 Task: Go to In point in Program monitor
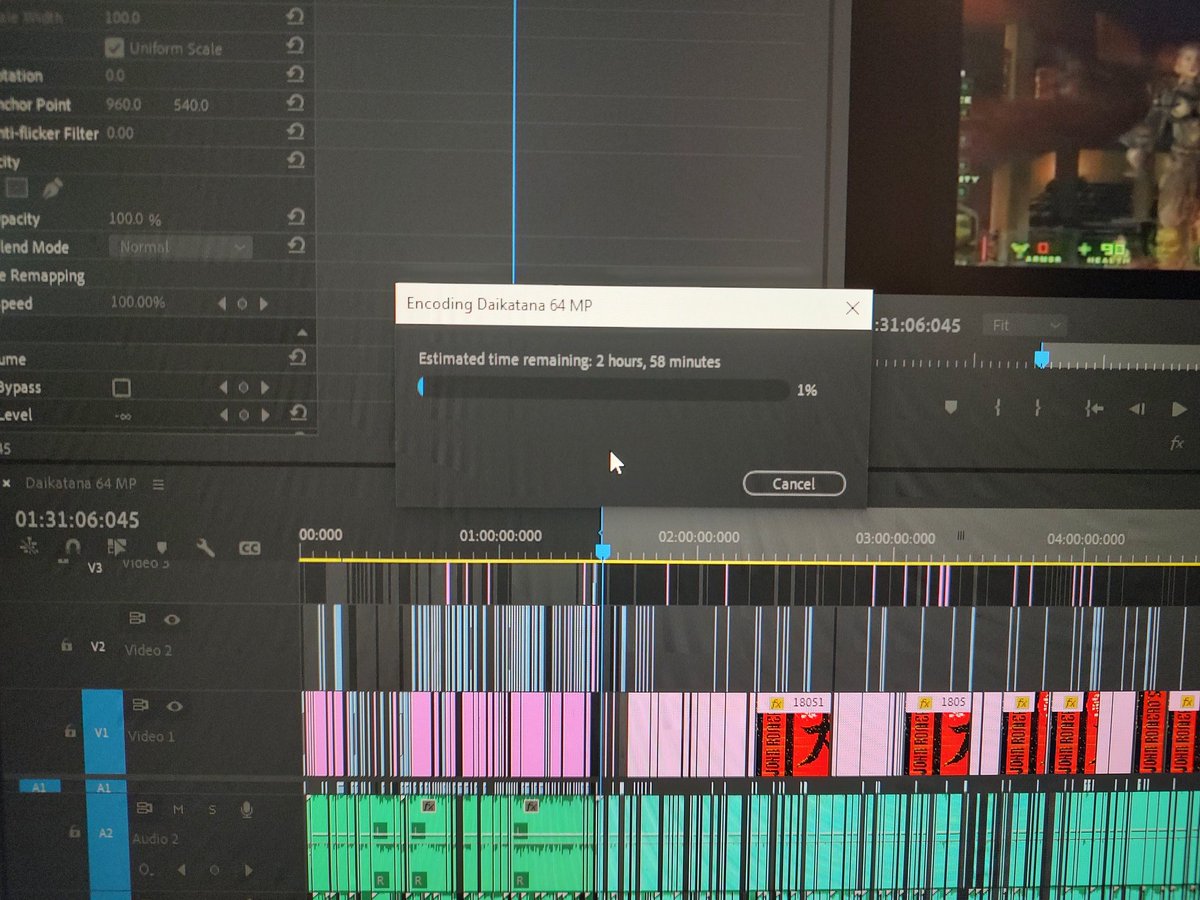(1095, 408)
